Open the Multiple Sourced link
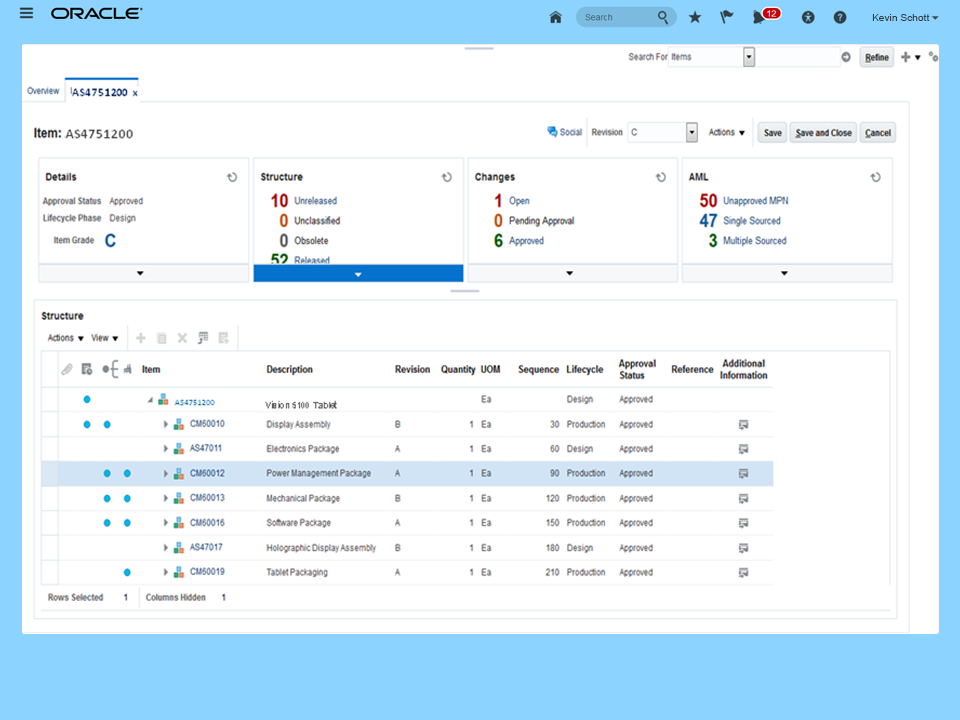 [x=755, y=241]
